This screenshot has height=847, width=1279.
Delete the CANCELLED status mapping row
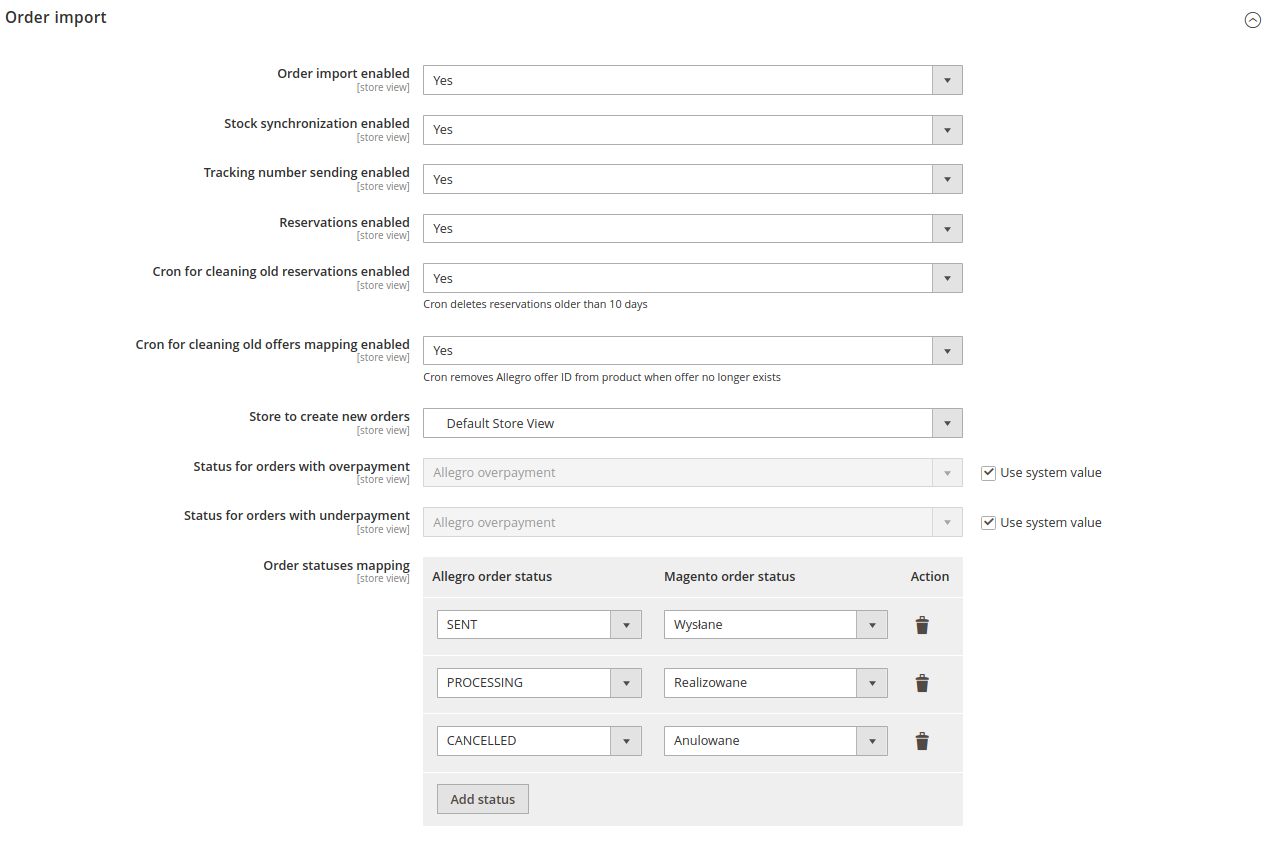coord(922,741)
